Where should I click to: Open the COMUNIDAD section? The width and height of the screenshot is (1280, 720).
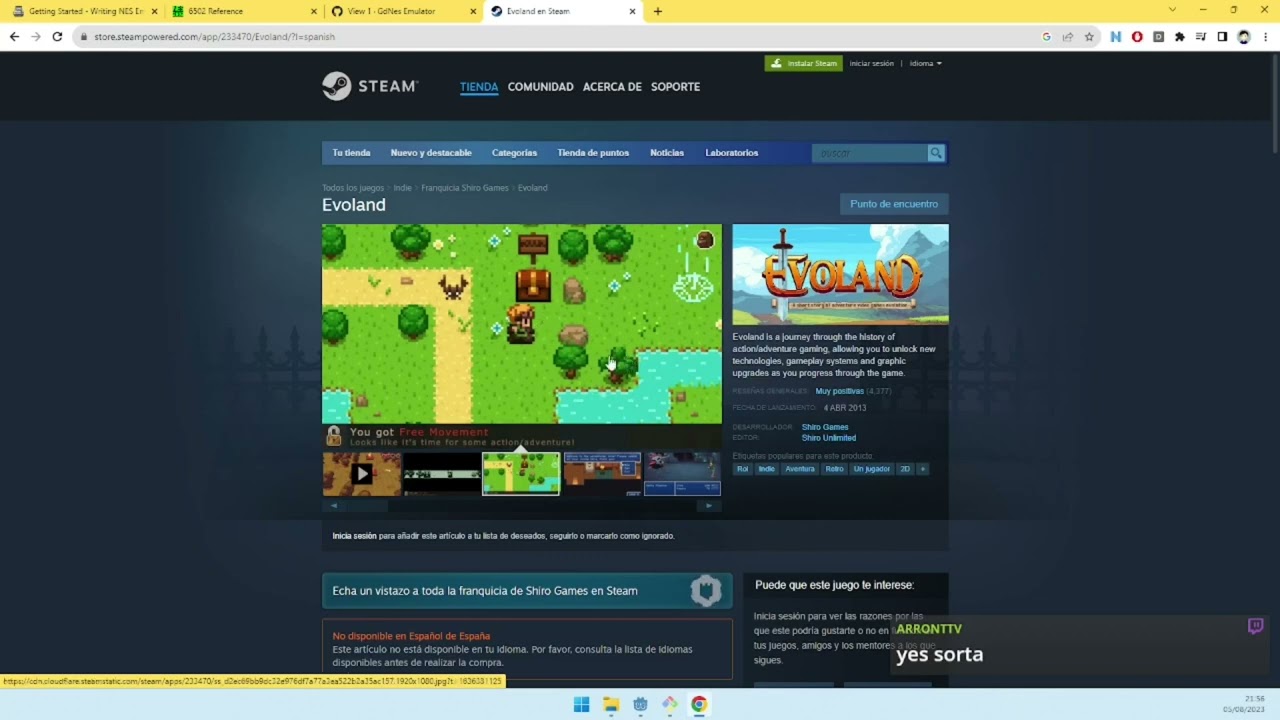[540, 87]
